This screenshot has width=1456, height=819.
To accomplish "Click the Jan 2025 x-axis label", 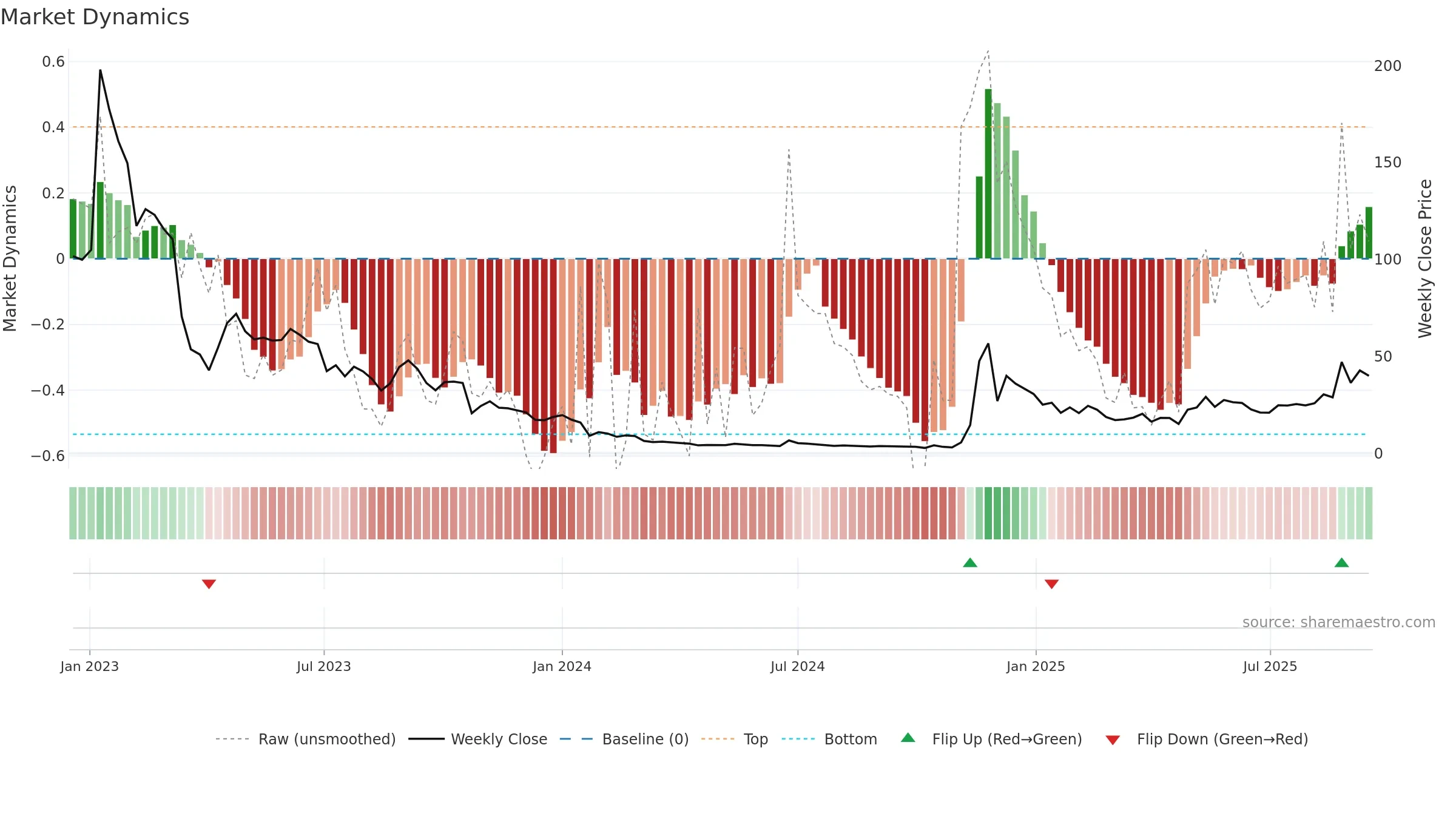I will tap(1036, 666).
